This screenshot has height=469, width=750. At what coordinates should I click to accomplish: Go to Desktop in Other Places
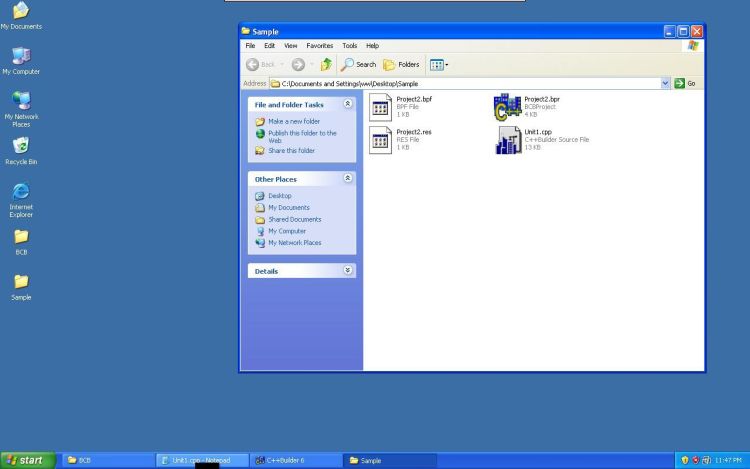pyautogui.click(x=280, y=196)
